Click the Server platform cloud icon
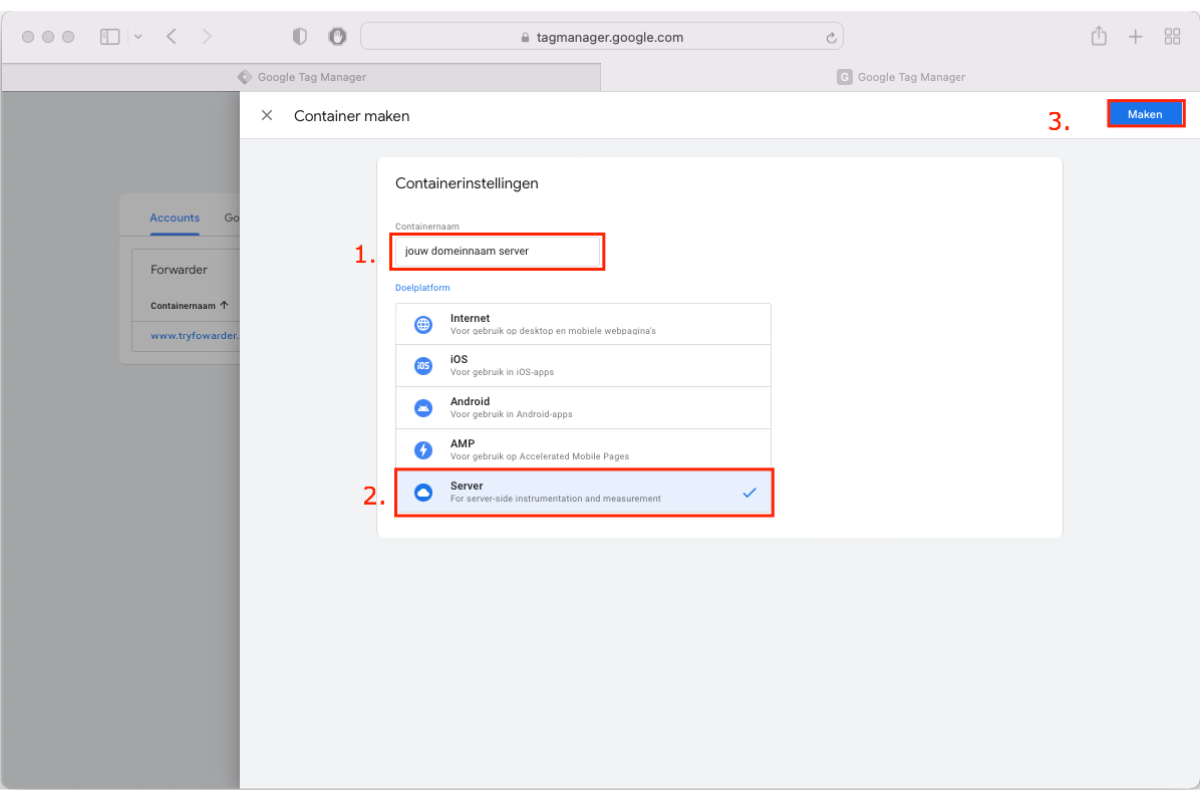This screenshot has width=1200, height=800. pyautogui.click(x=423, y=492)
